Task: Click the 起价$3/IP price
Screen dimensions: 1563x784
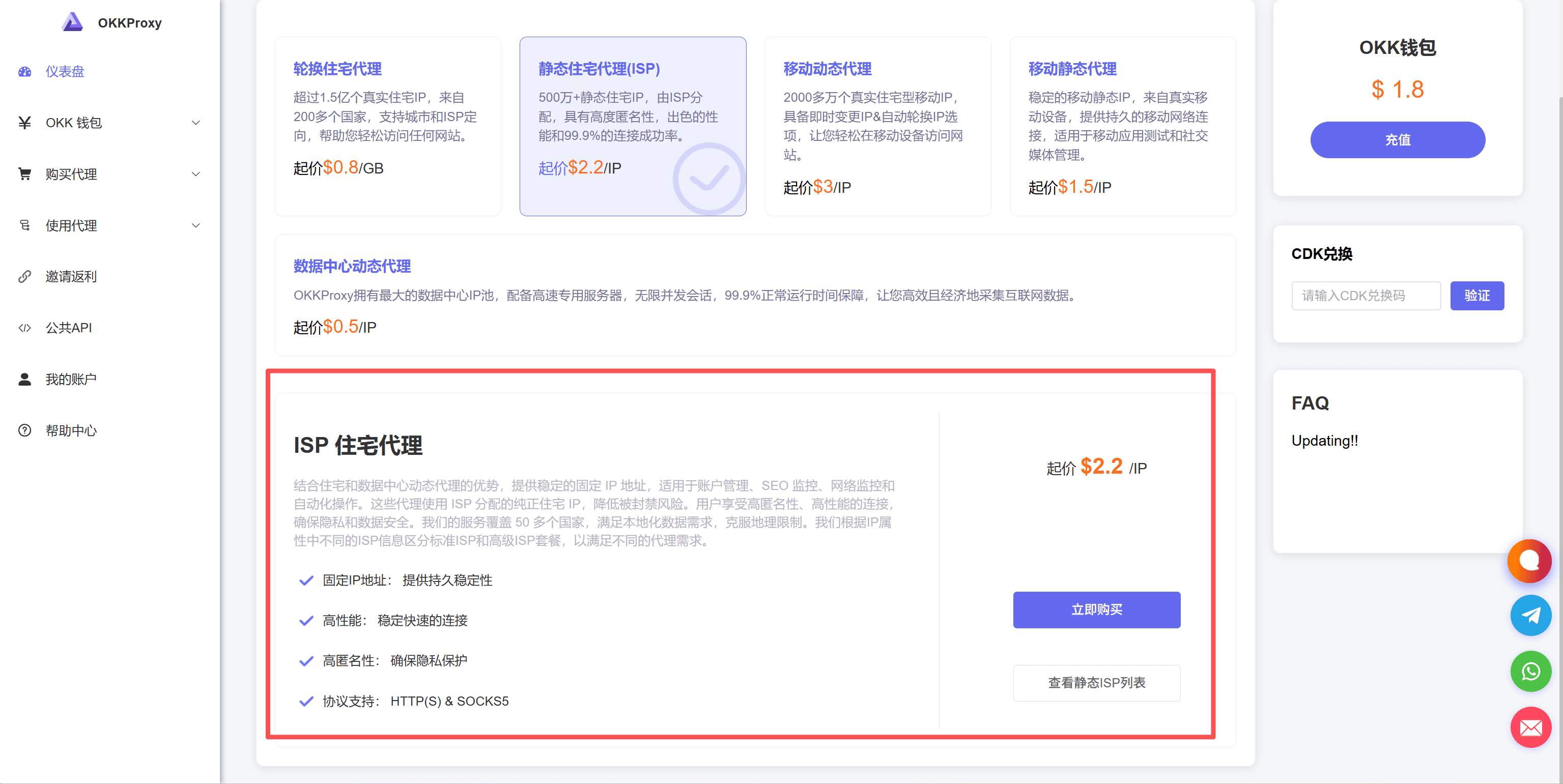Action: point(817,187)
